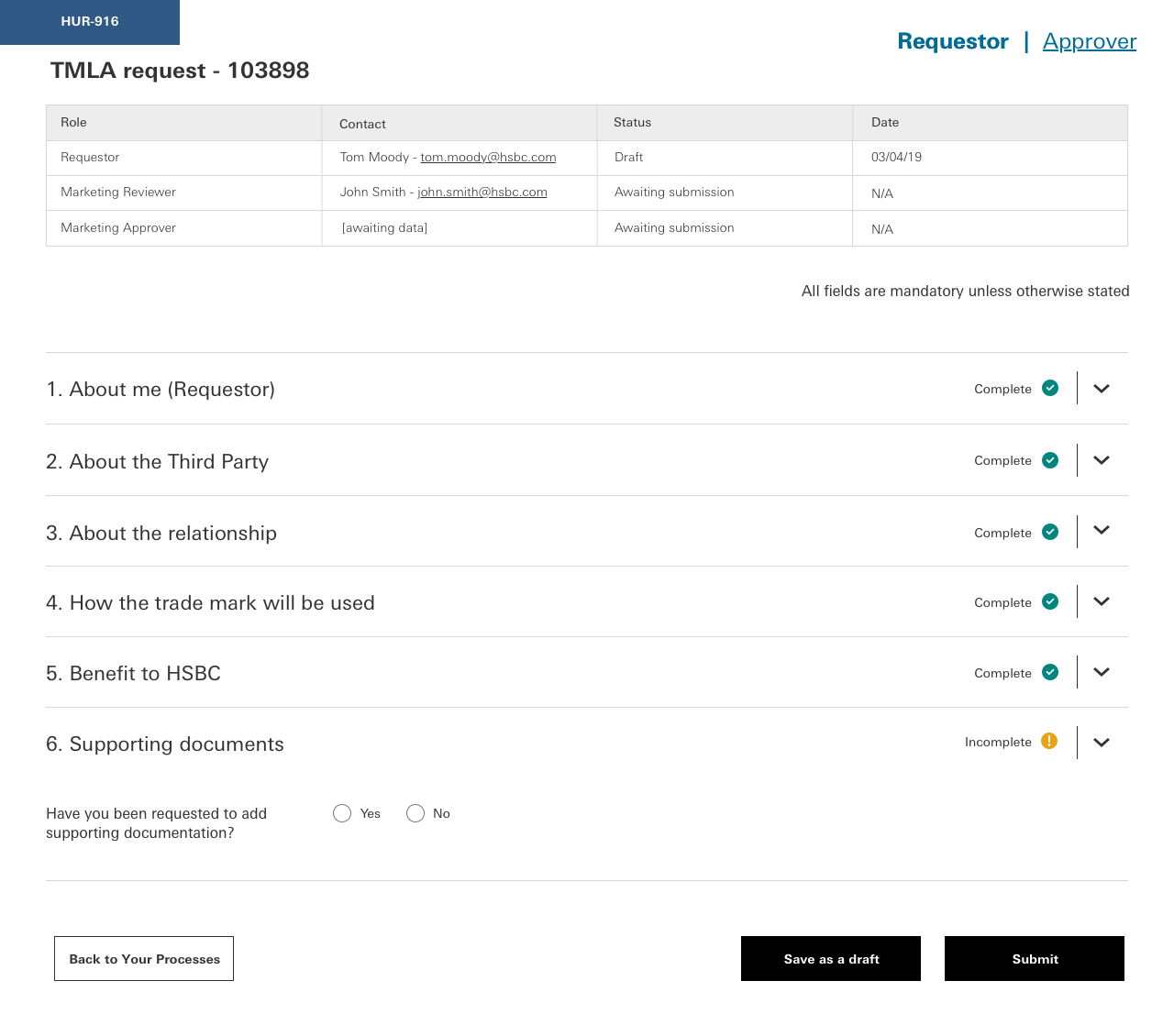Click the HUR-916 header label
This screenshot has width=1174, height=1036.
[90, 22]
